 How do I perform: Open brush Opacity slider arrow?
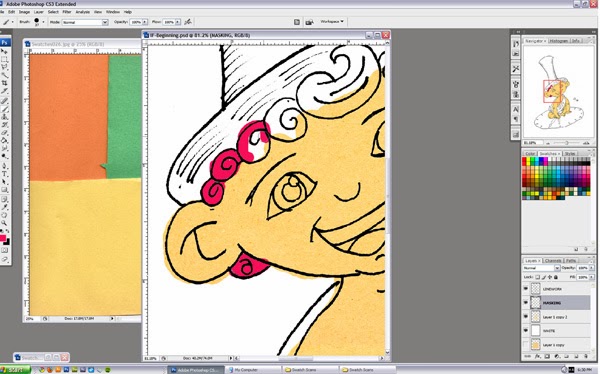145,22
